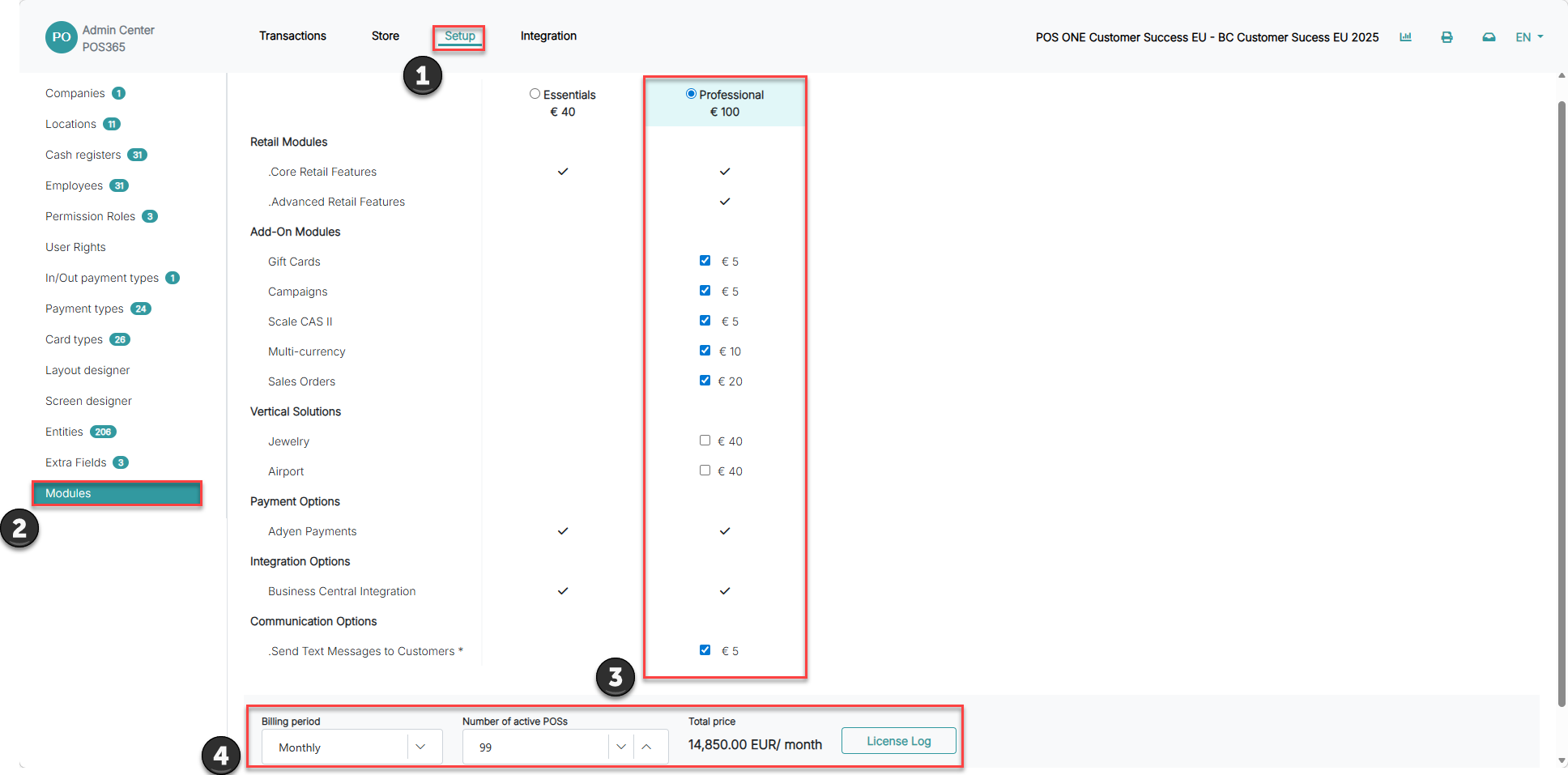Screen dimensions: 1568x775
Task: Select Modules in the sidebar
Action: [x=117, y=493]
